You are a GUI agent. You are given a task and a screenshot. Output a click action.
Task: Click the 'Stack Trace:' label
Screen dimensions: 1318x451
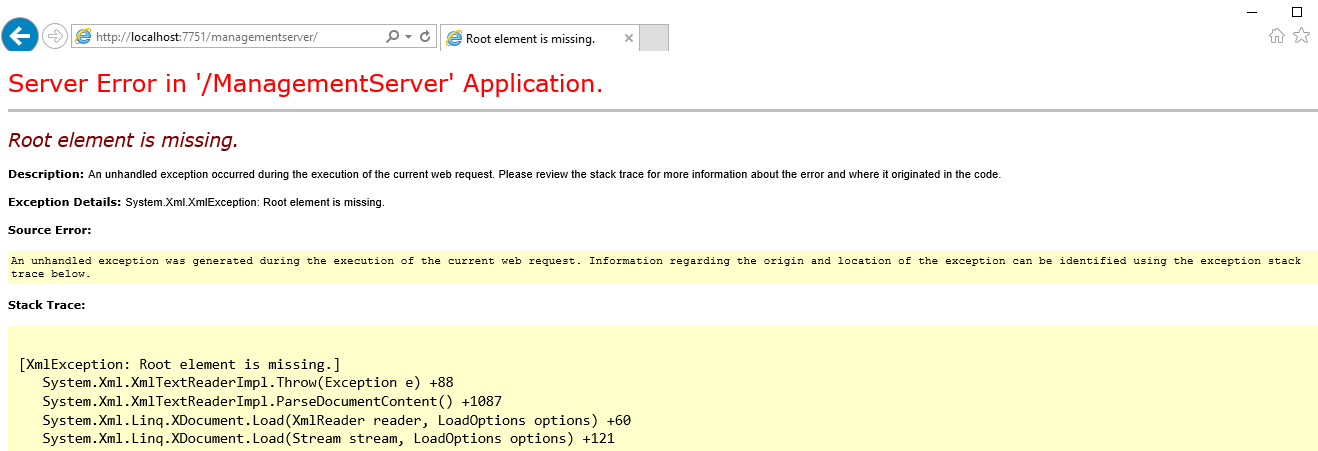coord(46,305)
